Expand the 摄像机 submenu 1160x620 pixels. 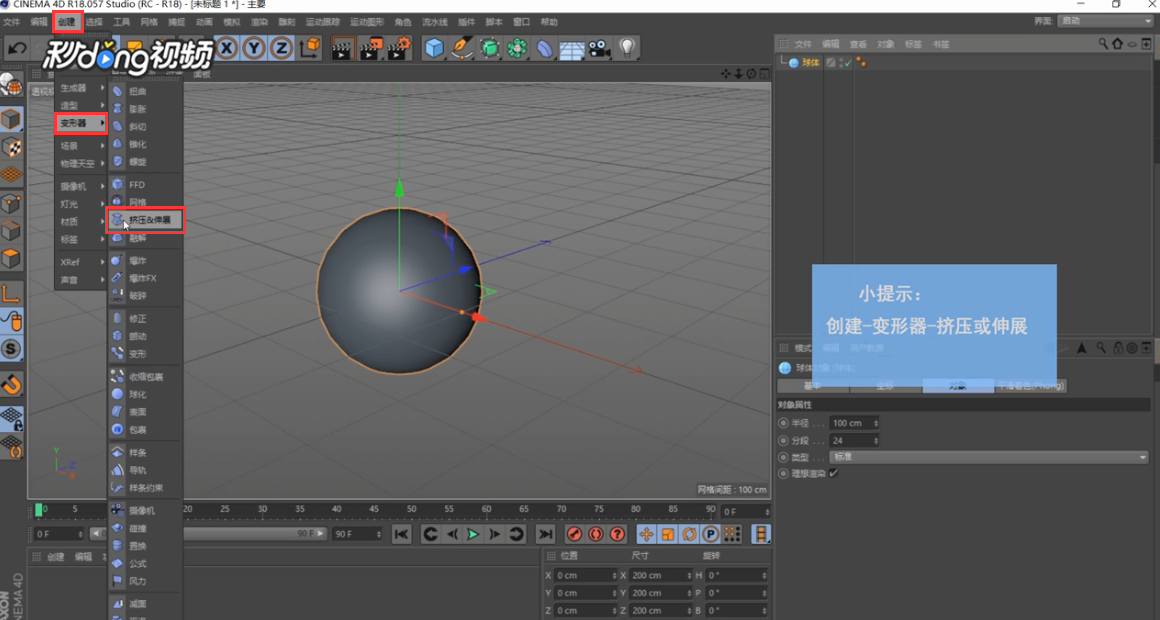pos(81,186)
